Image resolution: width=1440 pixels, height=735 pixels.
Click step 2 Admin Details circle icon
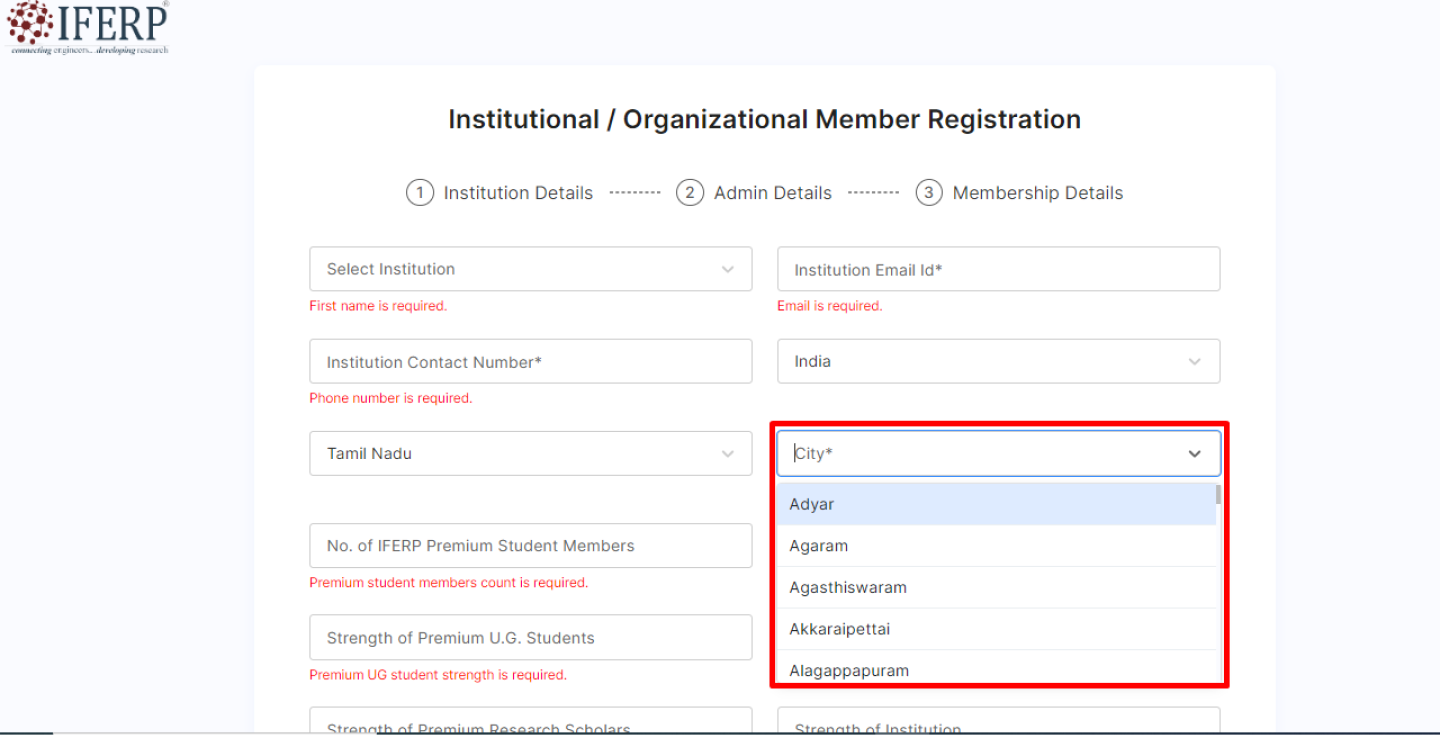click(689, 192)
